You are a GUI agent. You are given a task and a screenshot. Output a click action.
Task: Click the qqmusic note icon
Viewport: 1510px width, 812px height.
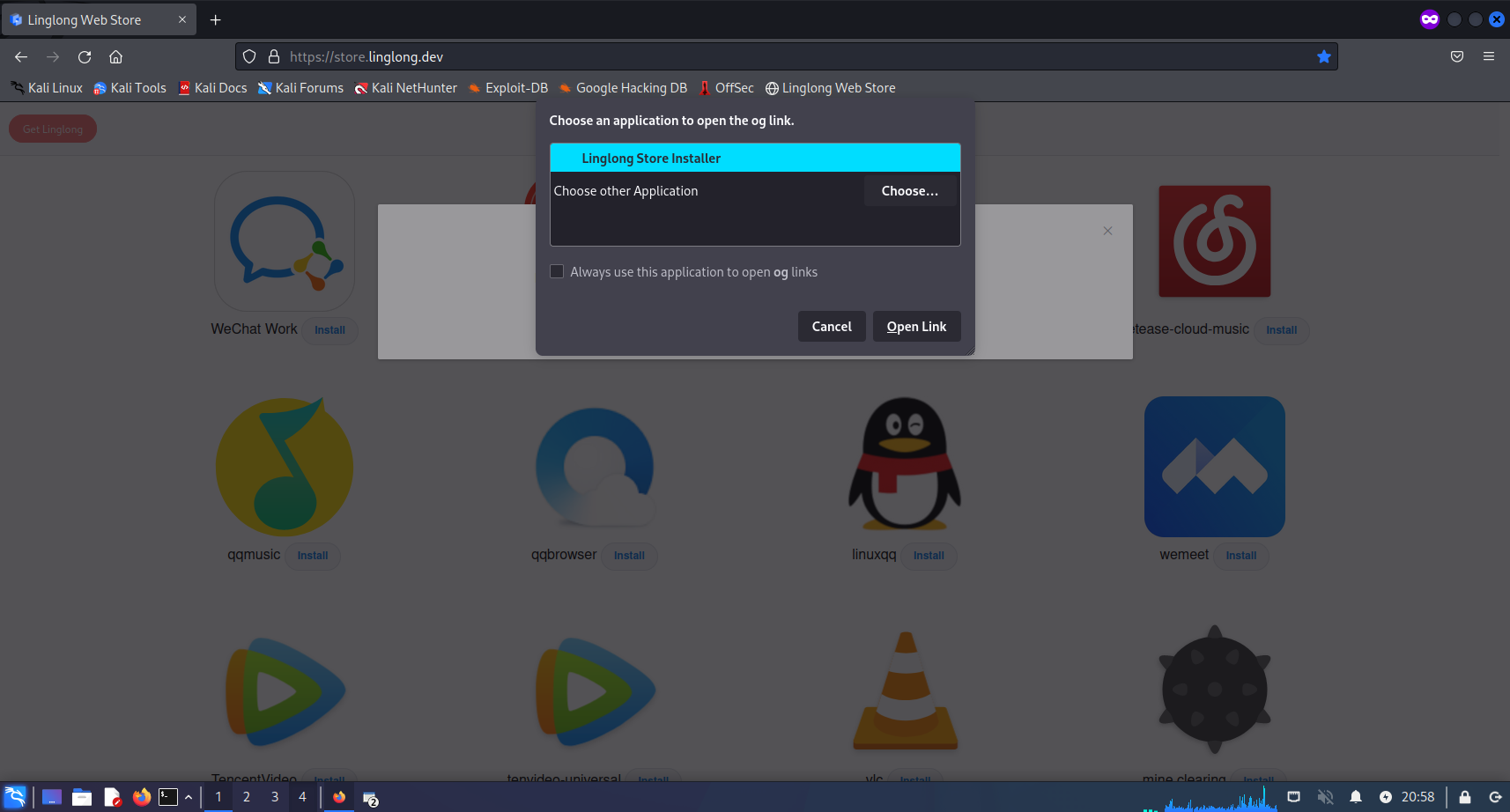click(285, 467)
